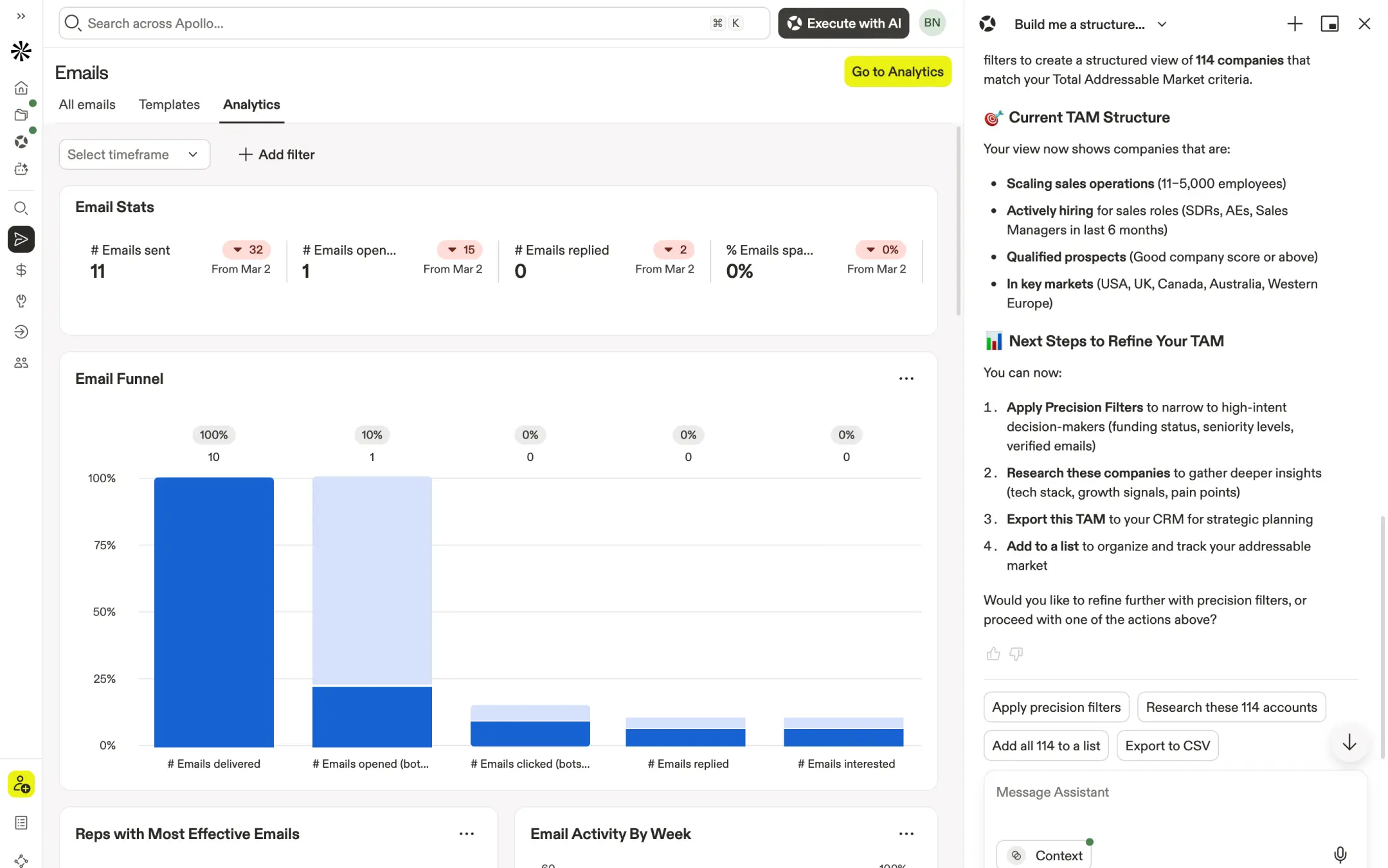Expand the left sidebar with double chevron
The height and width of the screenshot is (868, 1388).
point(21,16)
